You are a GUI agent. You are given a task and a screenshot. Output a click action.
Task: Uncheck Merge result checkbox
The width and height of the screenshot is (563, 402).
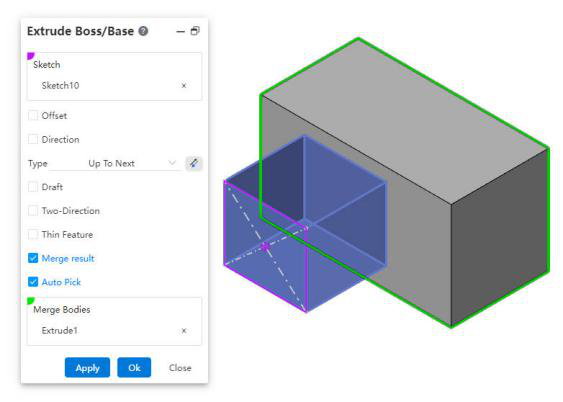point(33,258)
